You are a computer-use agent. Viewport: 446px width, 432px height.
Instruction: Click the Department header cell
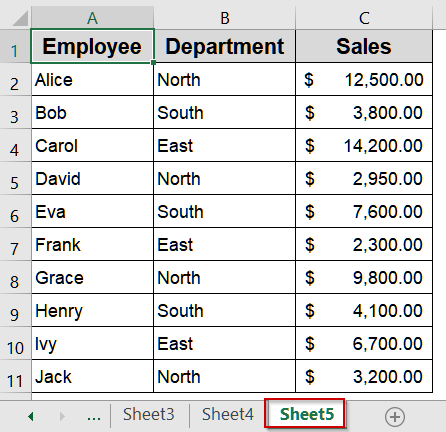click(225, 46)
